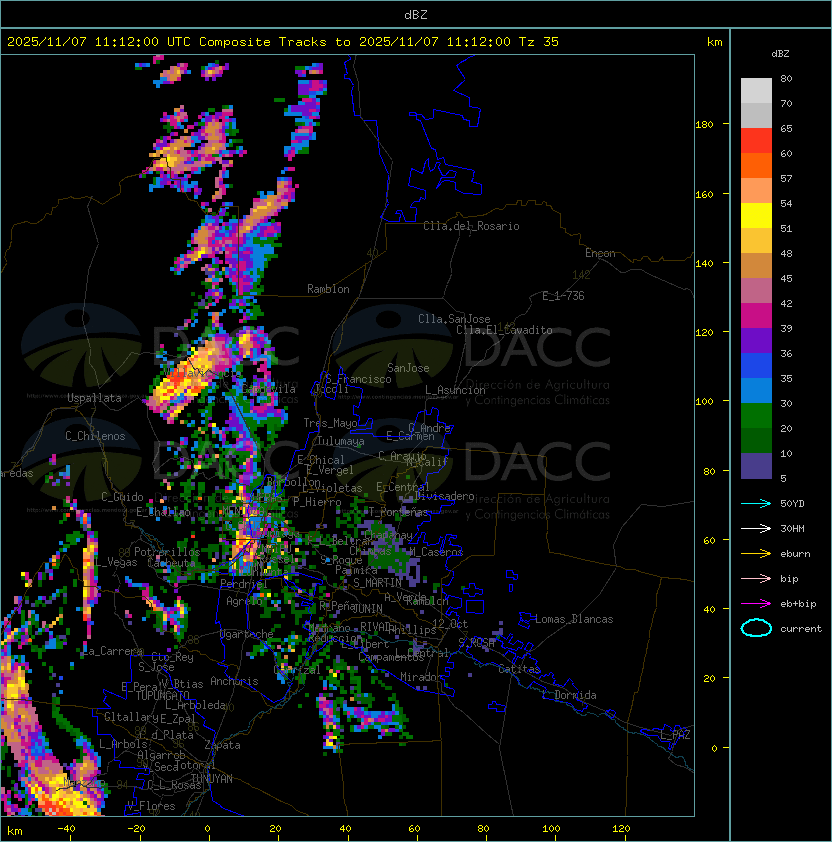832x842 pixels.
Task: Pick the green 20-30 dBZ swatch
Action: point(756,416)
